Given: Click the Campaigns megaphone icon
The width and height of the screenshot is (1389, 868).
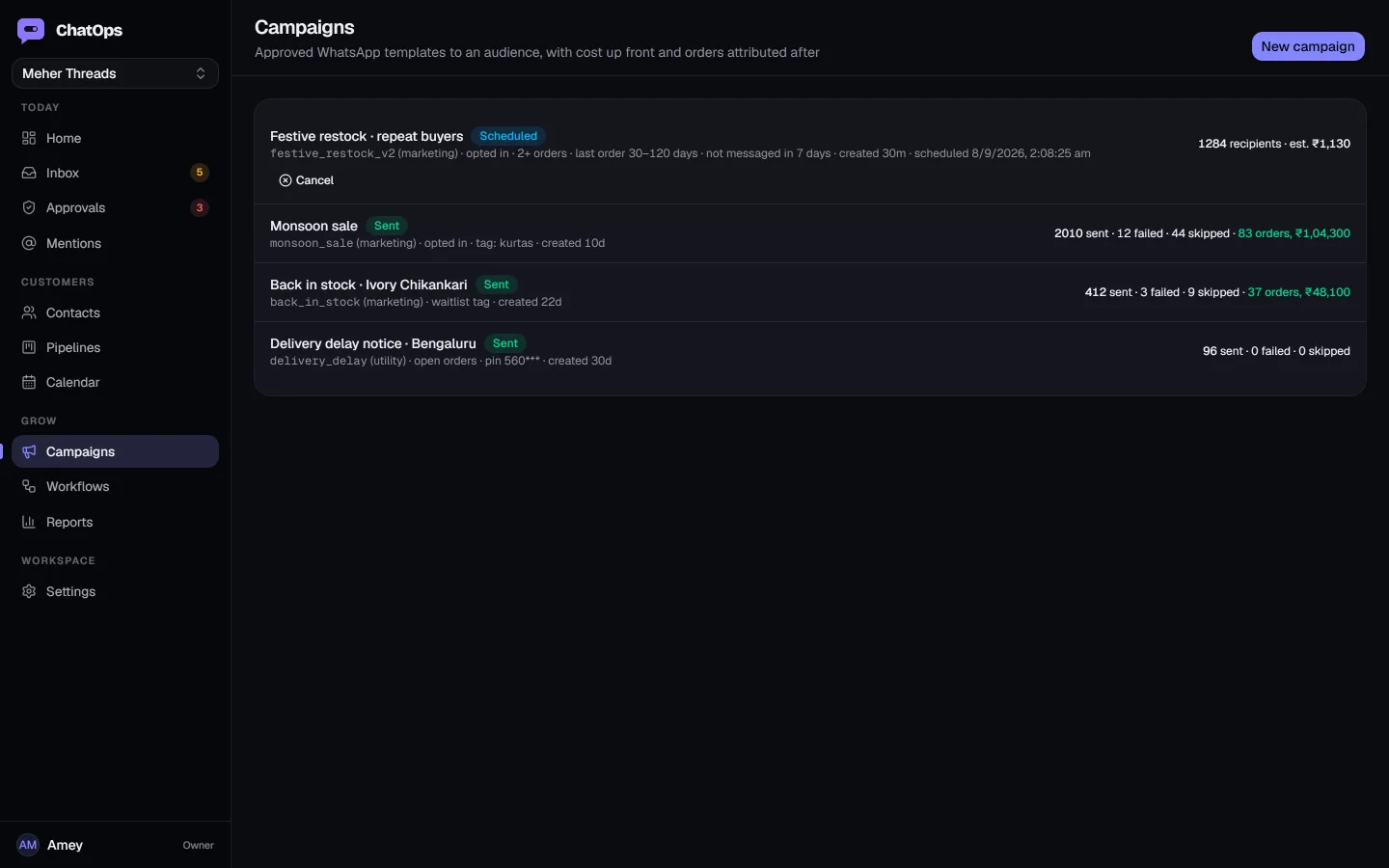Looking at the screenshot, I should pos(29,451).
